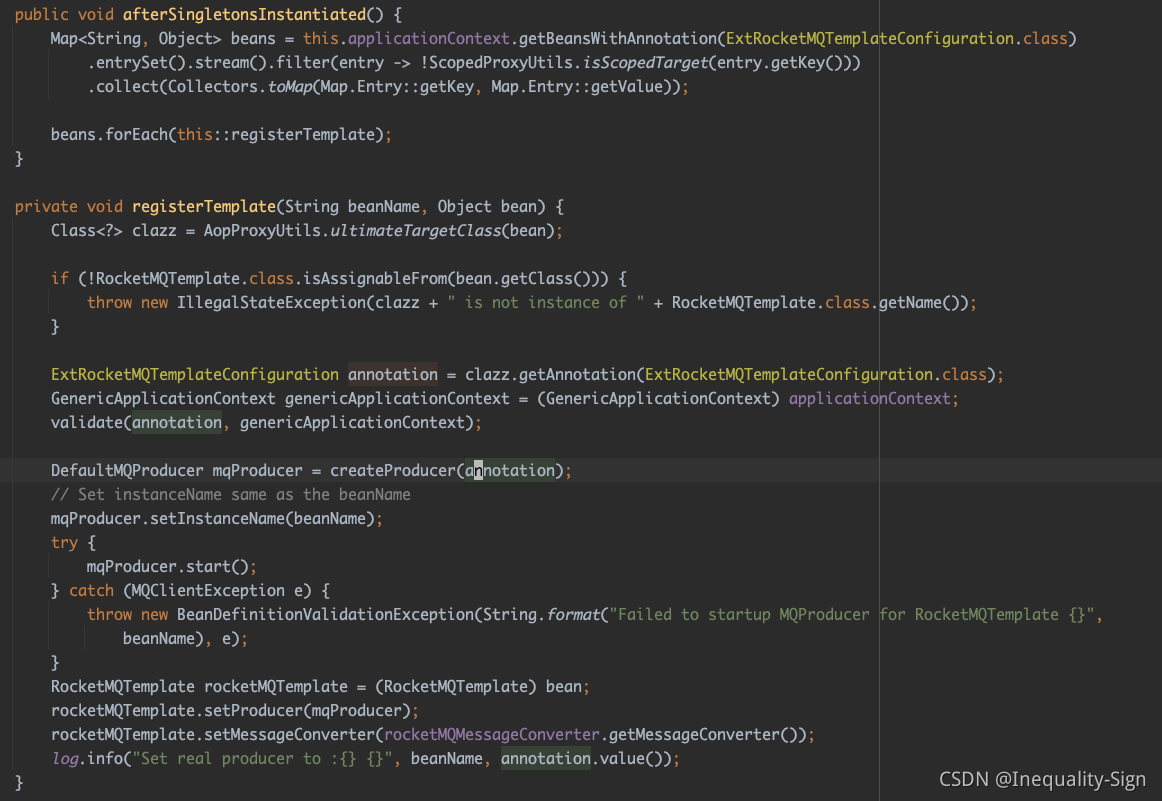Viewport: 1162px width, 801px height.
Task: Click the afterSingletonsInstantiated method name
Action: point(245,15)
